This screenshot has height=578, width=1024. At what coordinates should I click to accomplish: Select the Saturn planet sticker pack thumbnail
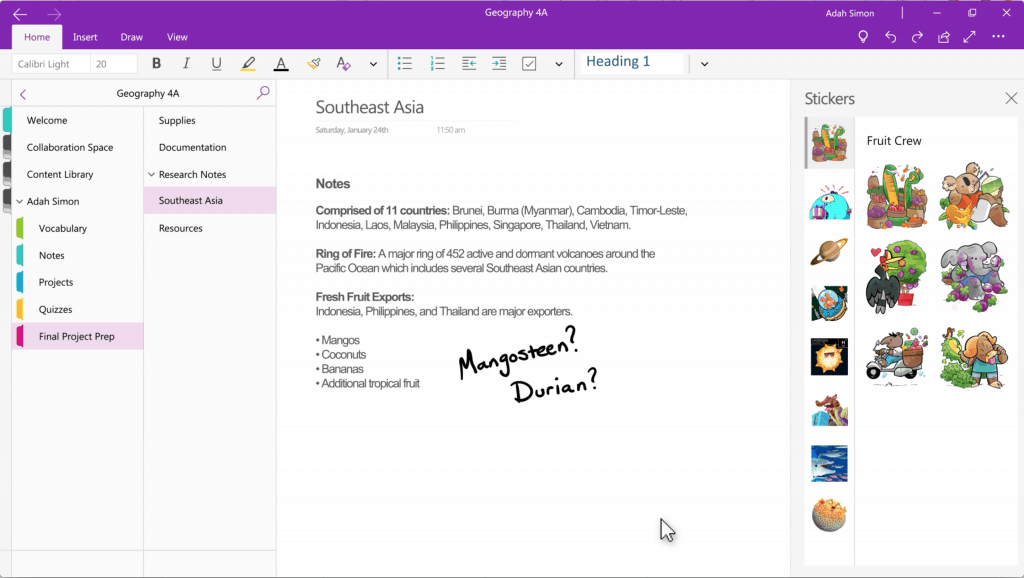829,250
